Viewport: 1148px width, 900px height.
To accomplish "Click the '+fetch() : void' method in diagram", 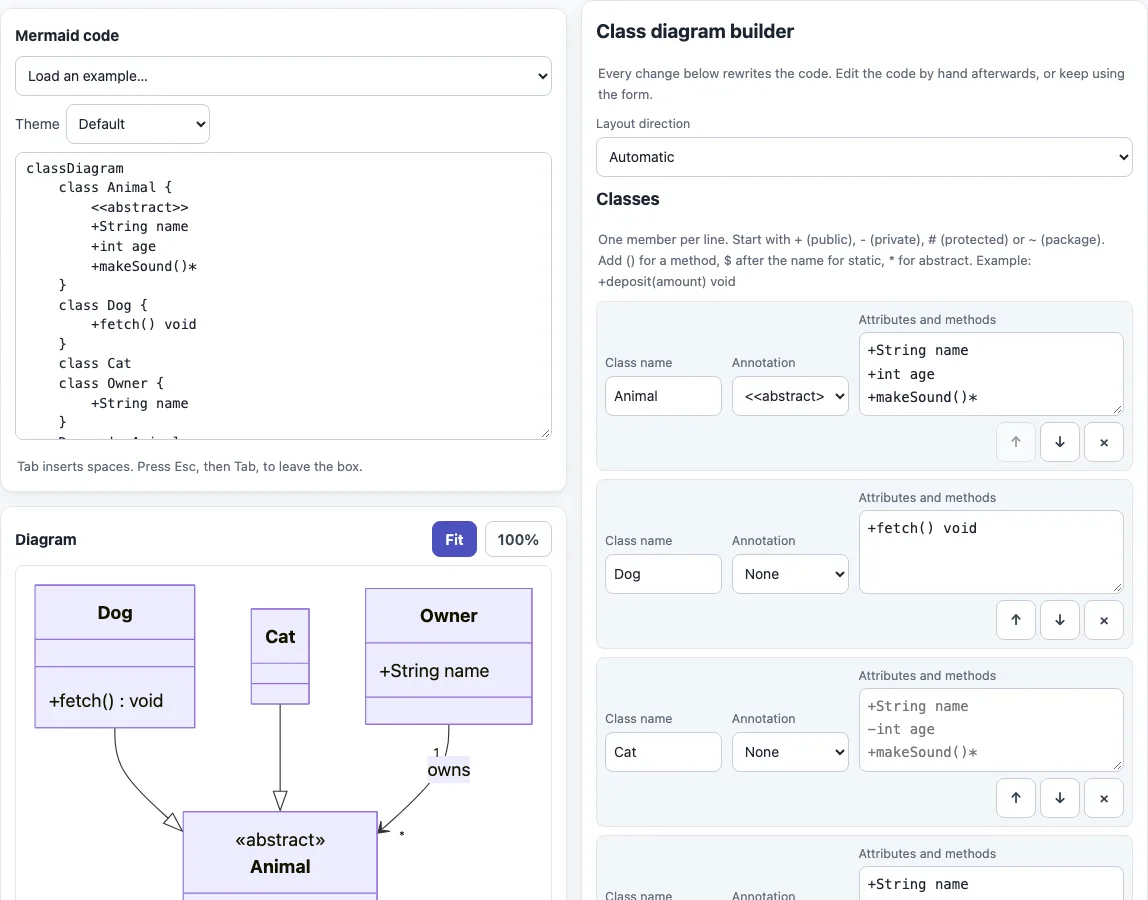I will (x=106, y=701).
